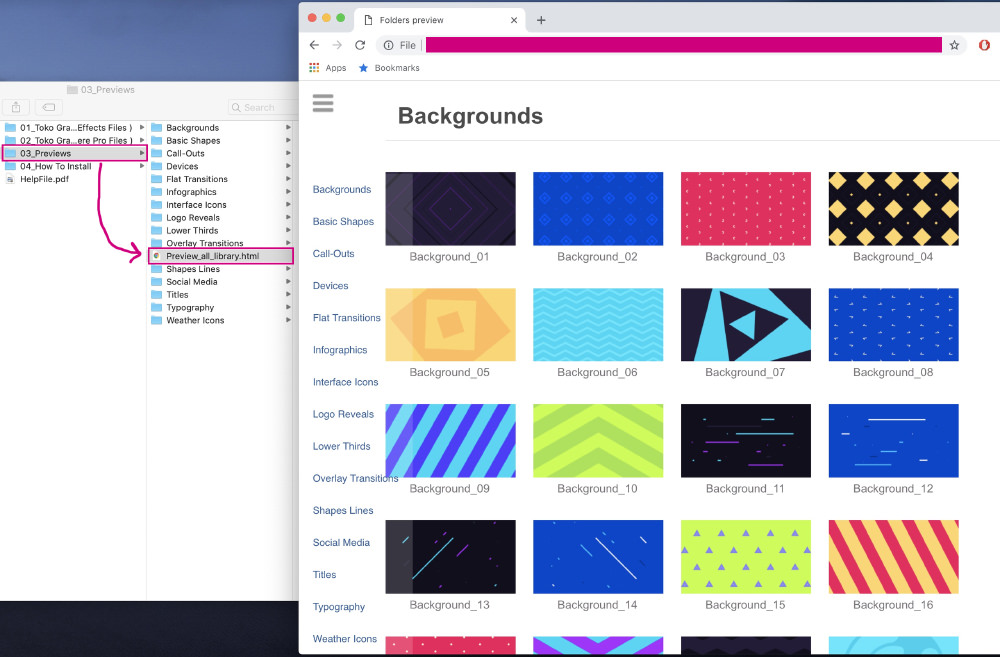Click the browser back arrow

(314, 45)
